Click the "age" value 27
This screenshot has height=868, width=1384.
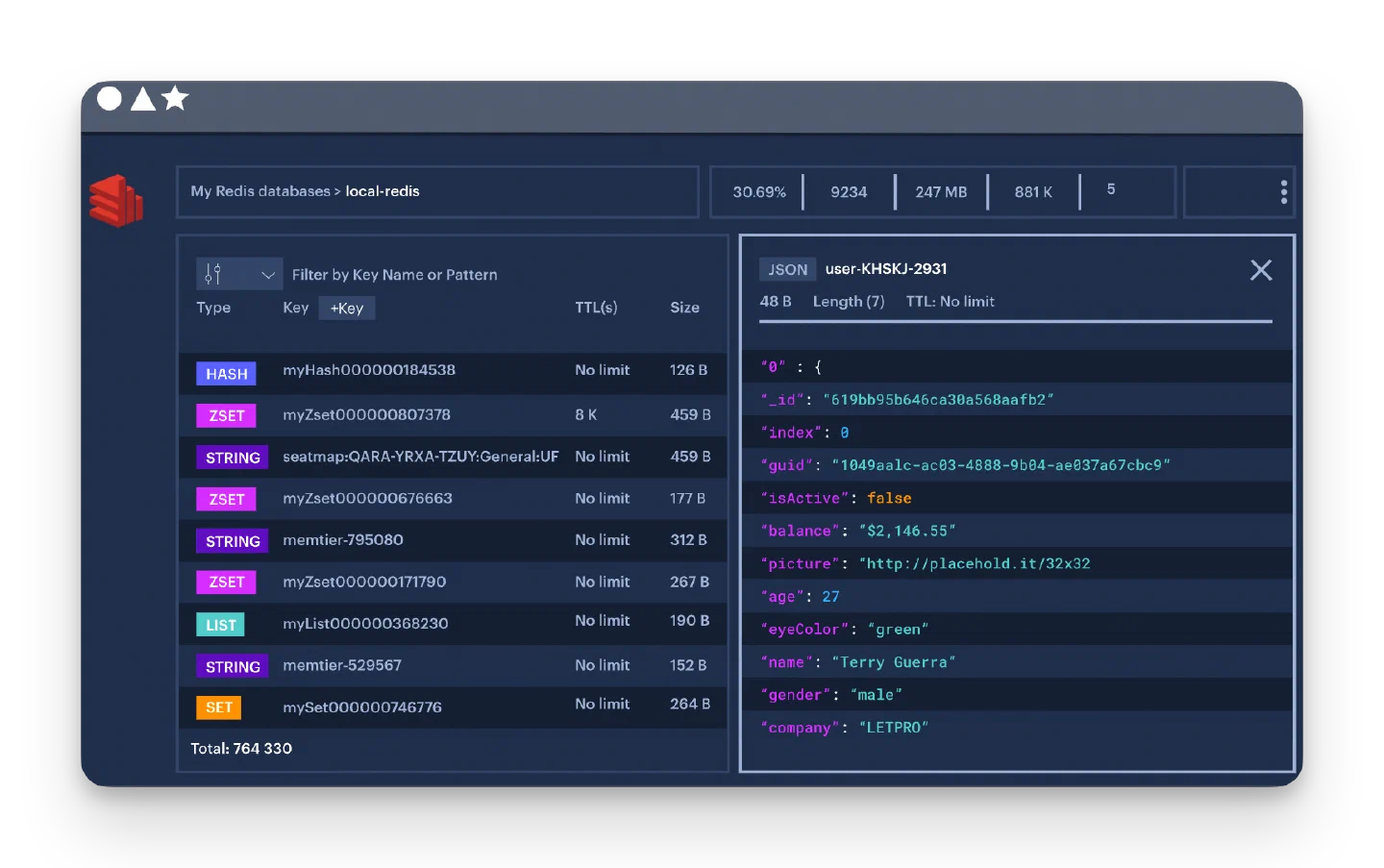coord(830,597)
